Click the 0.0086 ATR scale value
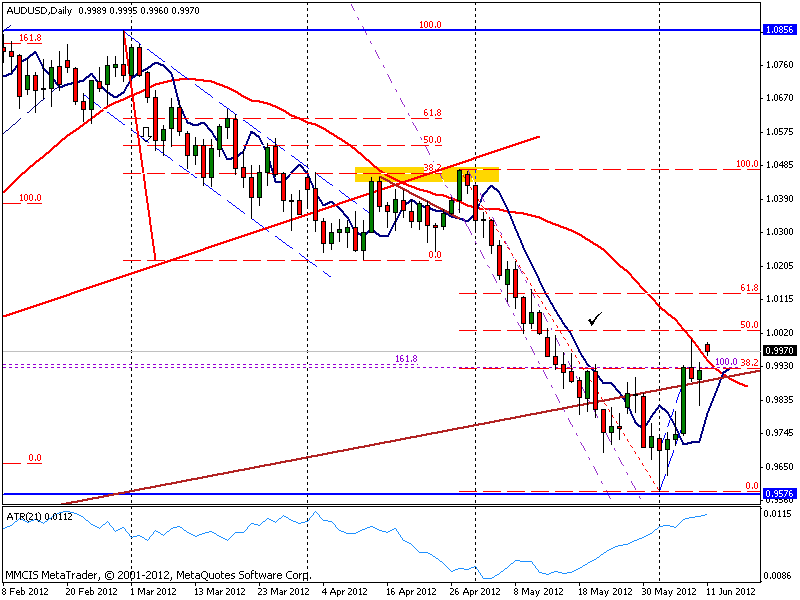The width and height of the screenshot is (800, 600). pos(778,576)
